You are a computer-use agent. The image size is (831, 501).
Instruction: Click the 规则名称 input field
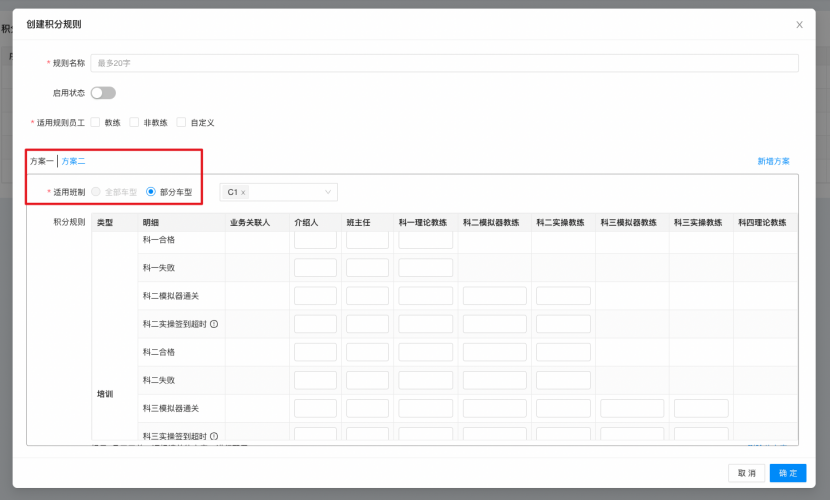(x=444, y=63)
